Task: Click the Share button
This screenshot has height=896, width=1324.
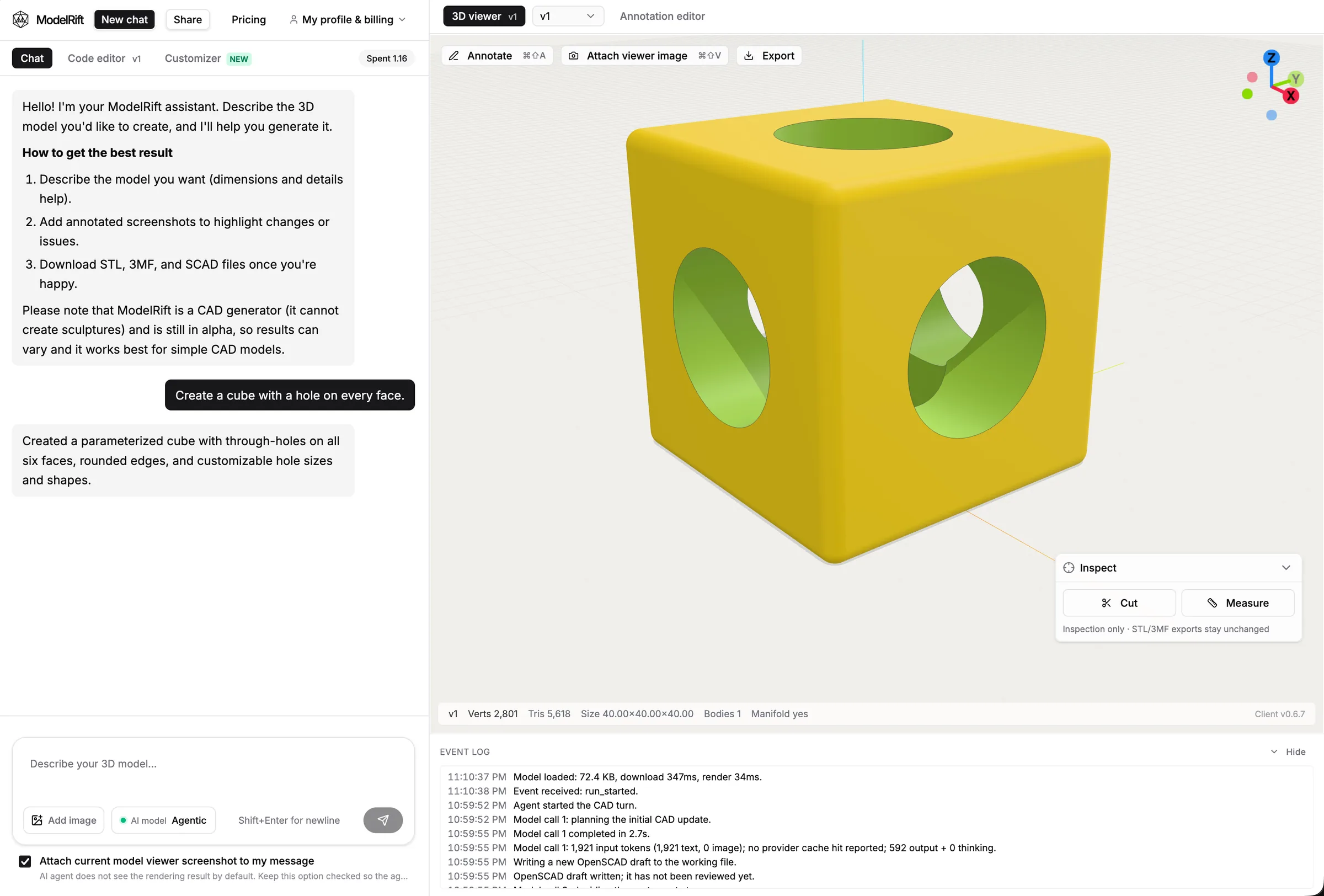Action: click(x=188, y=19)
